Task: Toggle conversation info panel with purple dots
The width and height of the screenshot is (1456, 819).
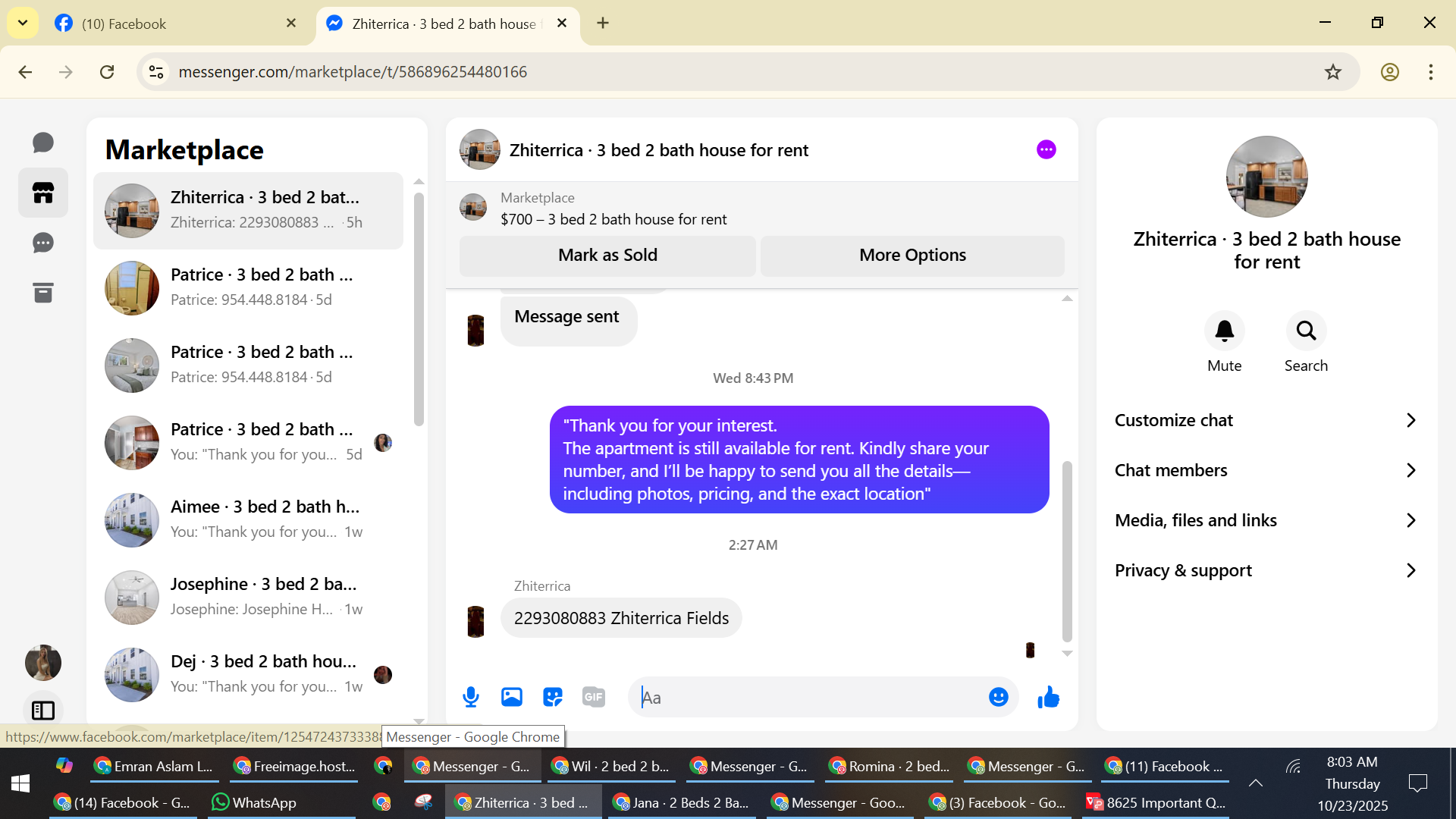Action: [x=1046, y=149]
